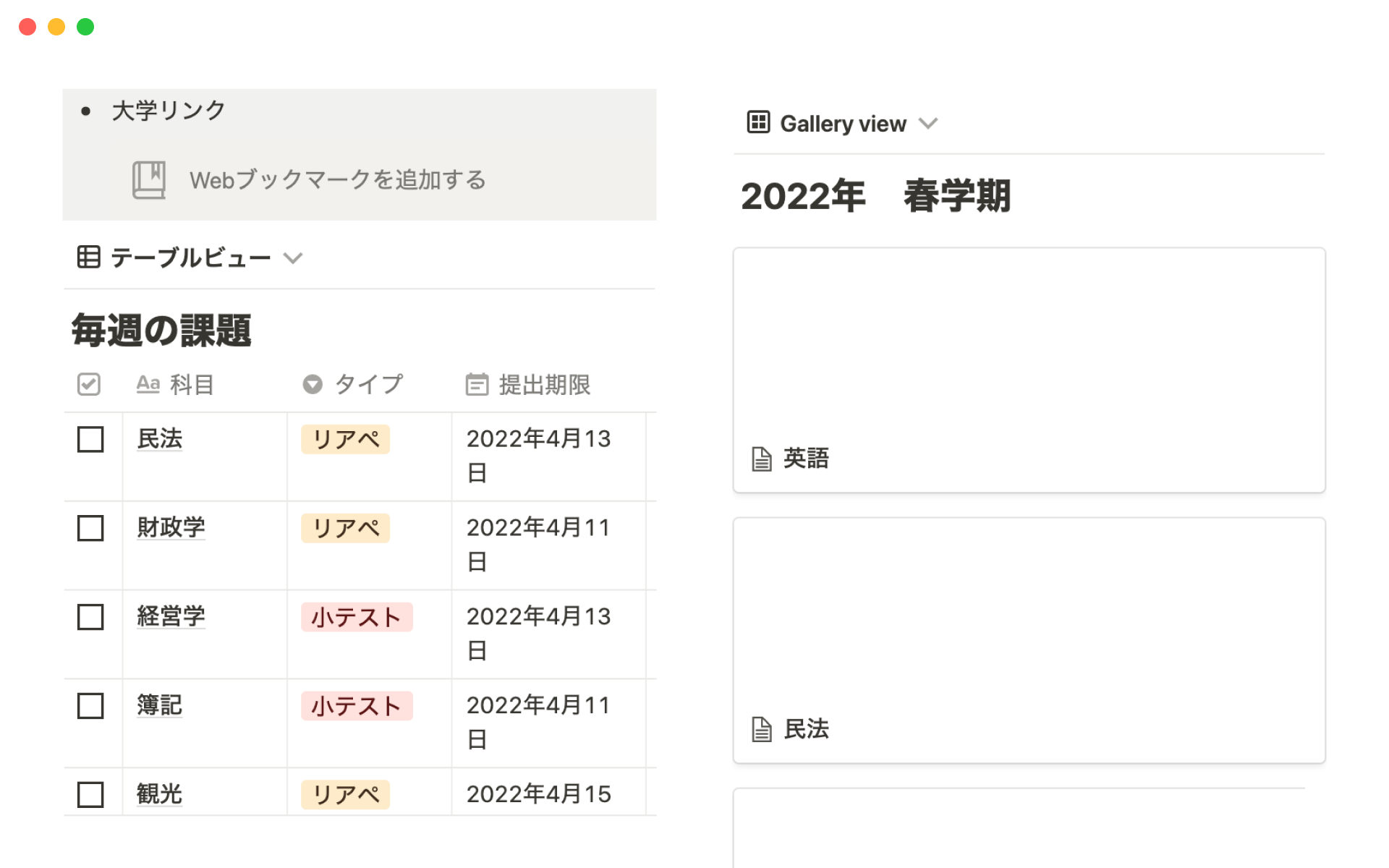Screen dimensions: 1389x868
Task: Click the タイプ select property icon
Action: (312, 384)
